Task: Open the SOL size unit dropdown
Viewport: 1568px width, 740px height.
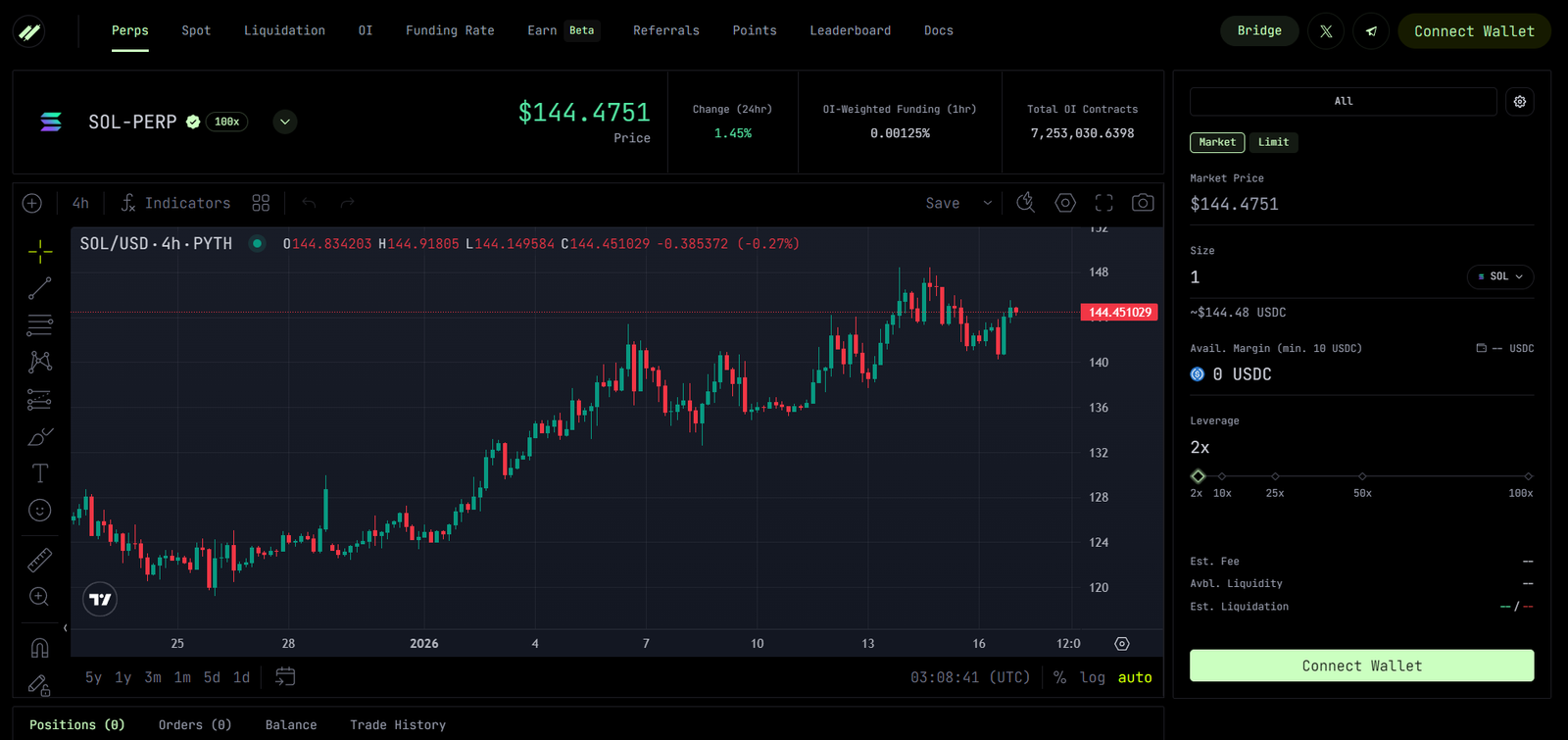Action: (x=1499, y=277)
